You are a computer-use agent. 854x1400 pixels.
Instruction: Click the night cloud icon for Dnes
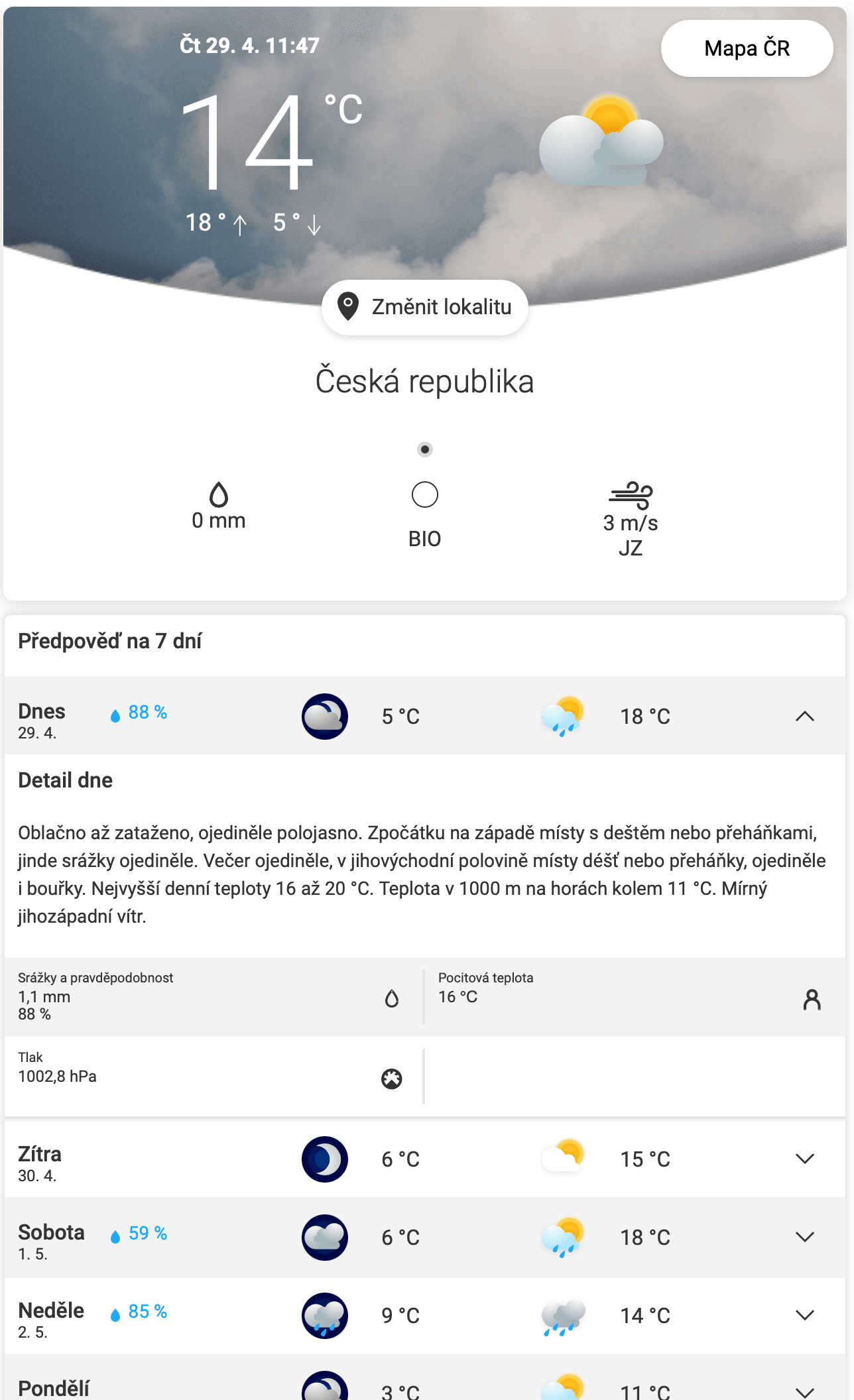(x=324, y=716)
